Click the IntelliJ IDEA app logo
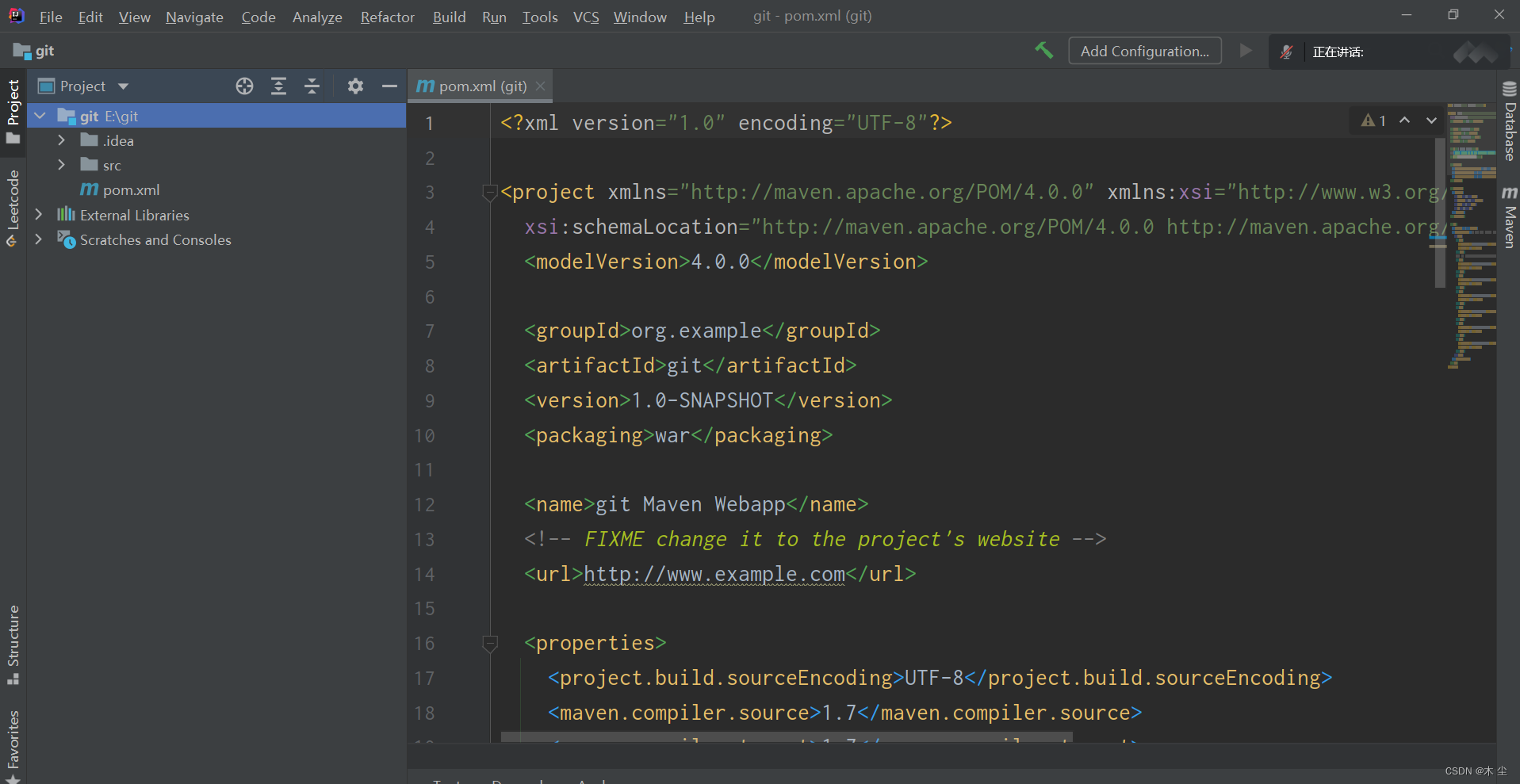Image resolution: width=1520 pixels, height=784 pixels. 16,15
